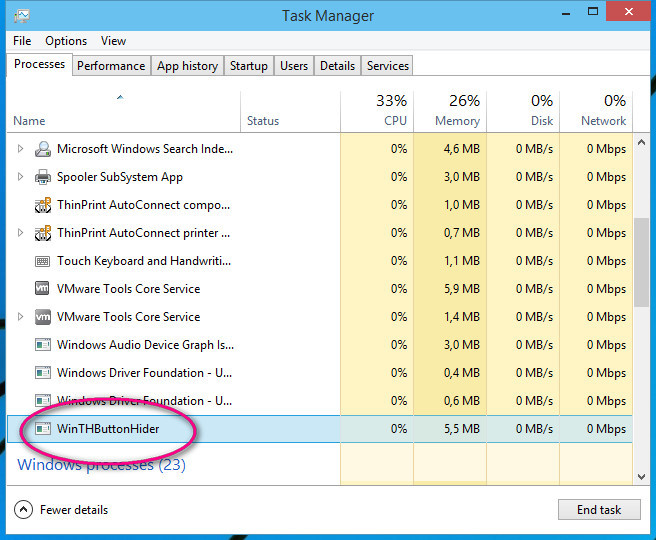
Task: Click the 1,0 MB memory value
Action: (461, 205)
